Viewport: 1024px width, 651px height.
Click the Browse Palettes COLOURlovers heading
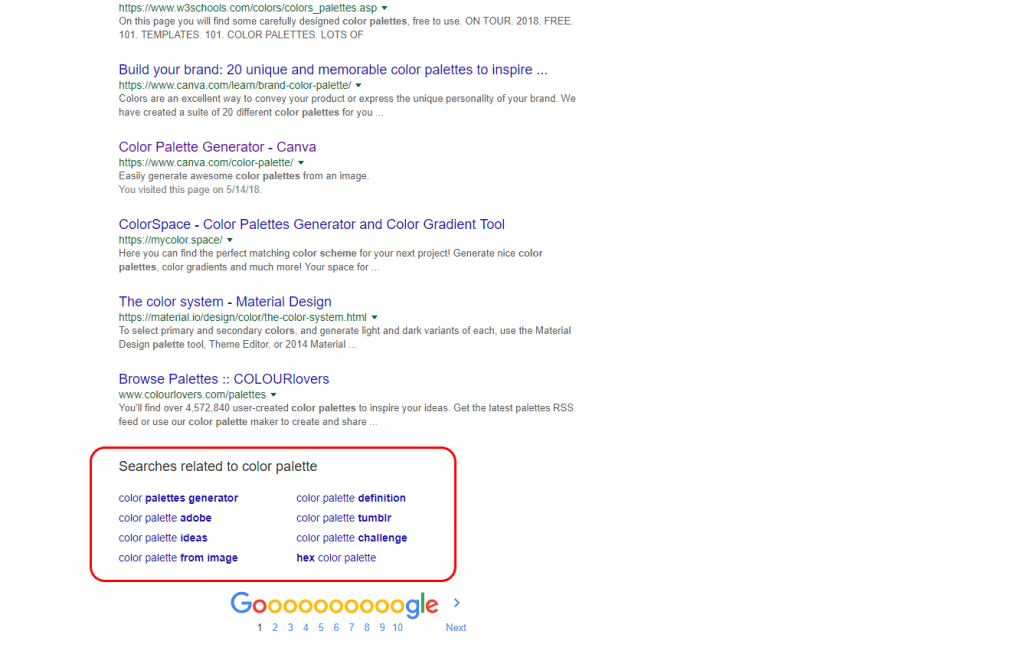pos(224,379)
